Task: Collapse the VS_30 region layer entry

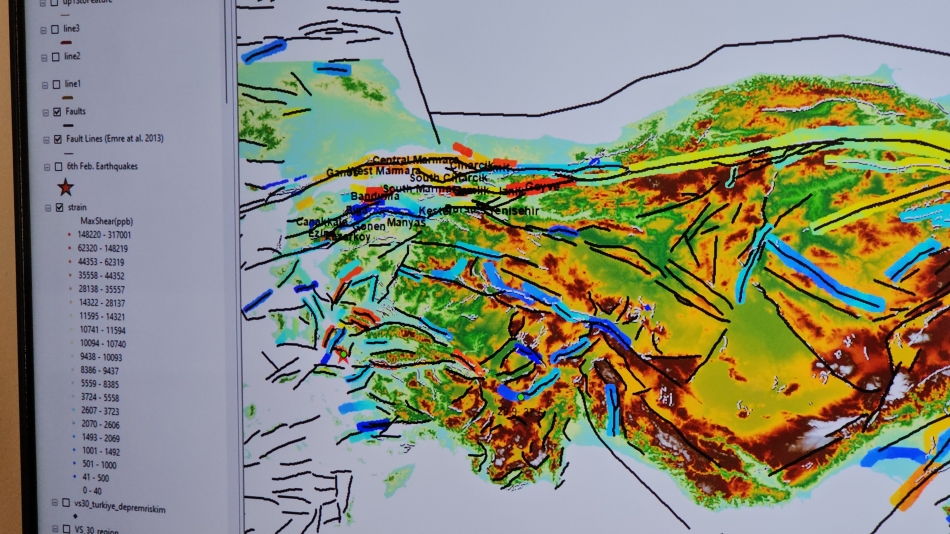Action: 55,530
